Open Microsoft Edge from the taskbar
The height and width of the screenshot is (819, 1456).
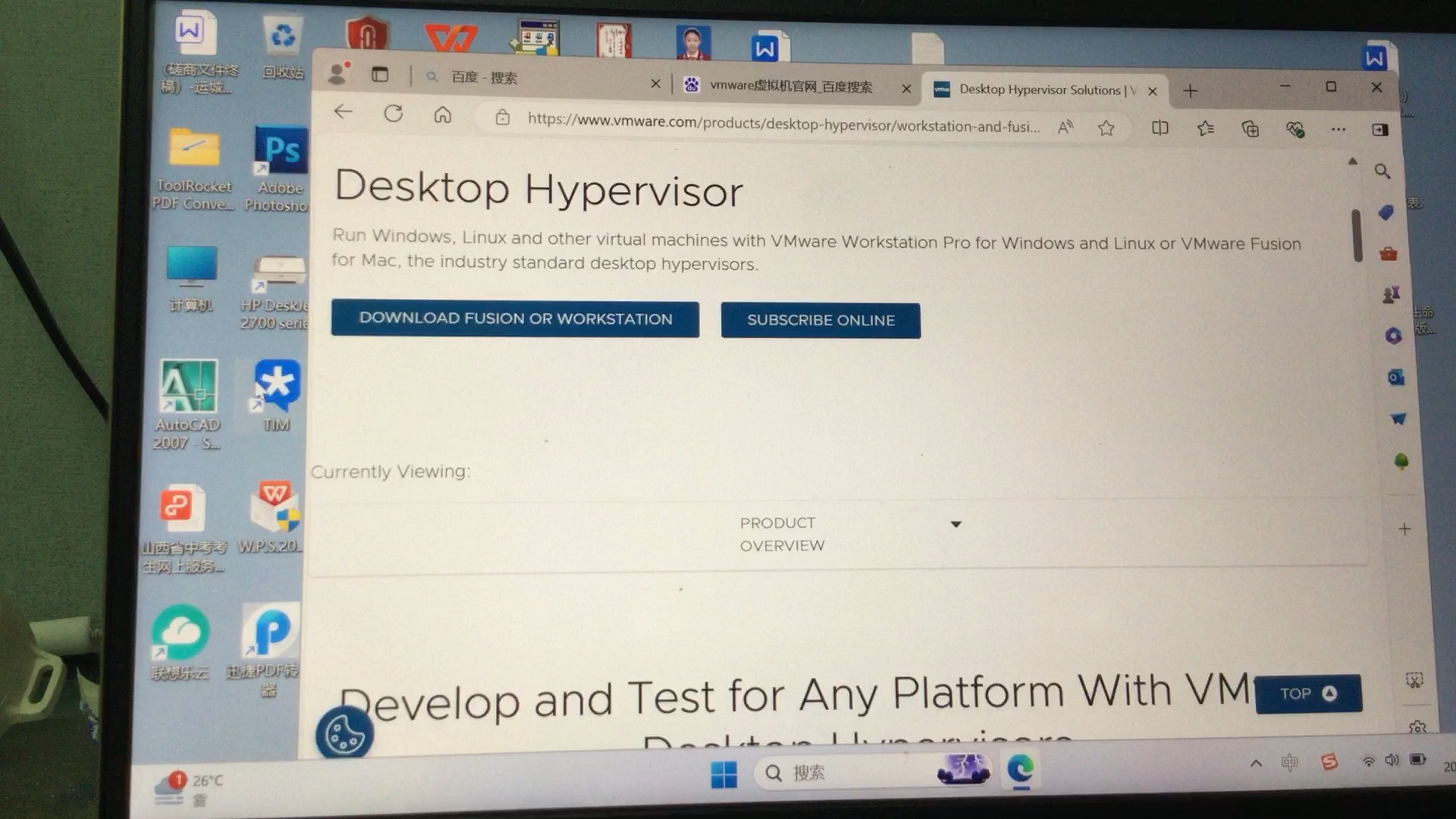point(1020,770)
